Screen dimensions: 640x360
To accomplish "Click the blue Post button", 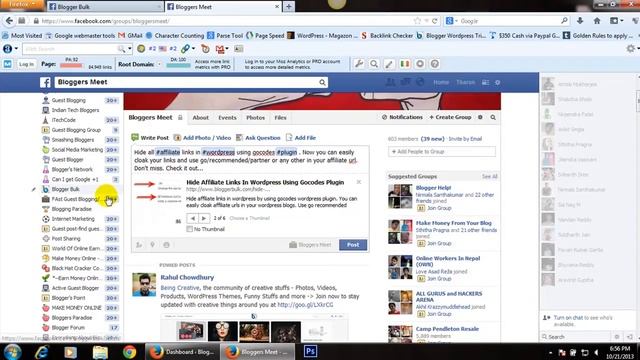I will (353, 245).
